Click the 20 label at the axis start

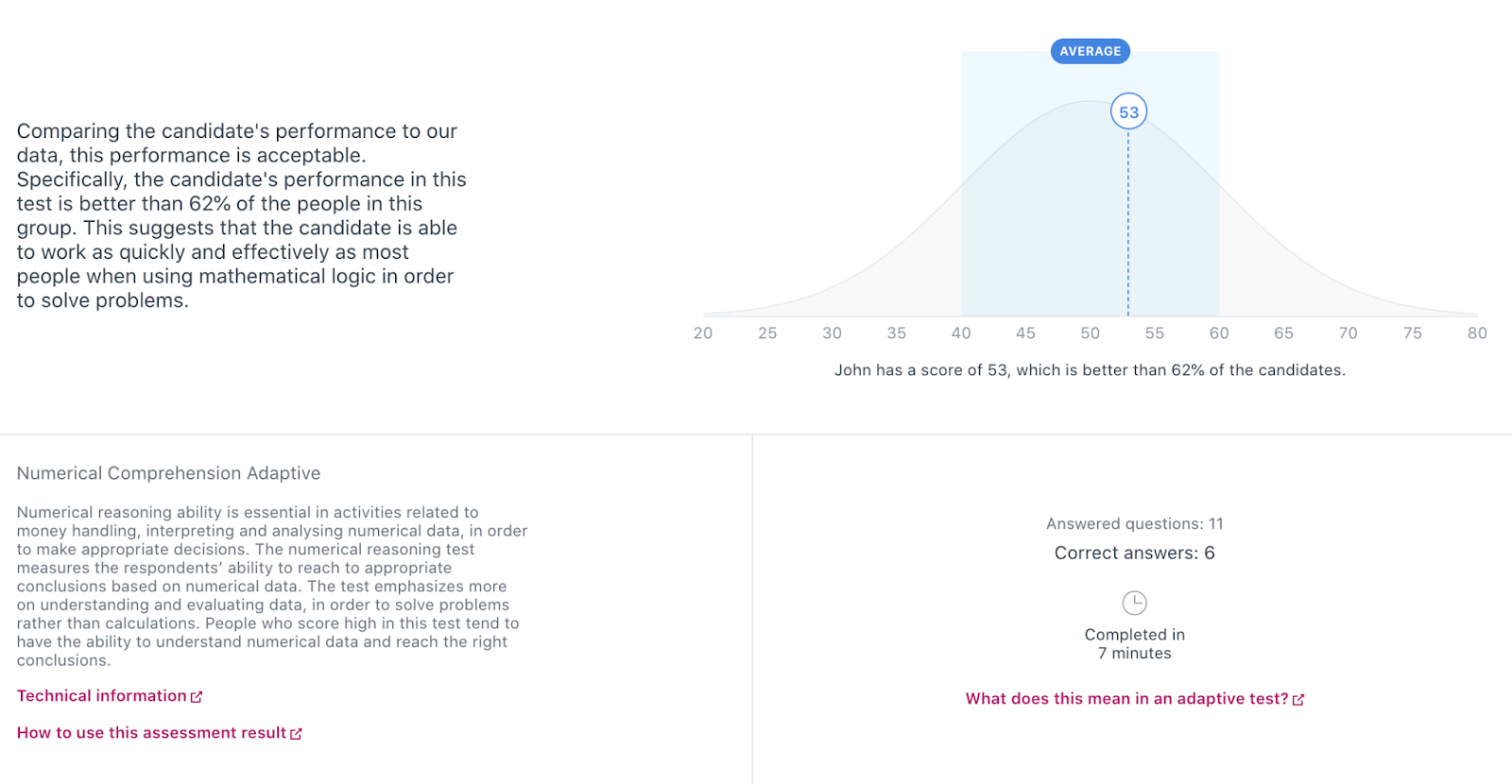tap(703, 333)
